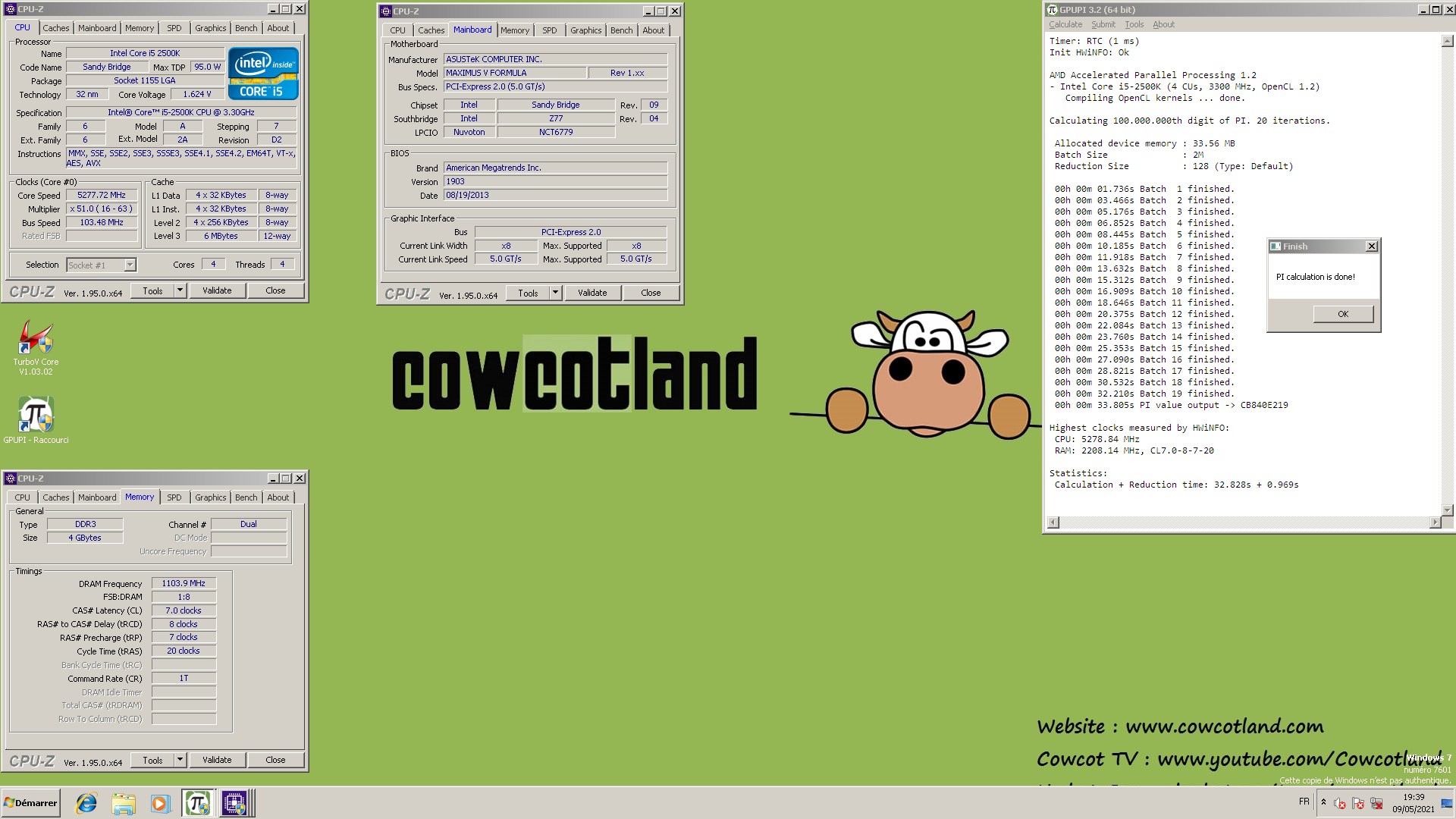Expand Tools dropdown arrow in Mainboard window

pos(555,293)
